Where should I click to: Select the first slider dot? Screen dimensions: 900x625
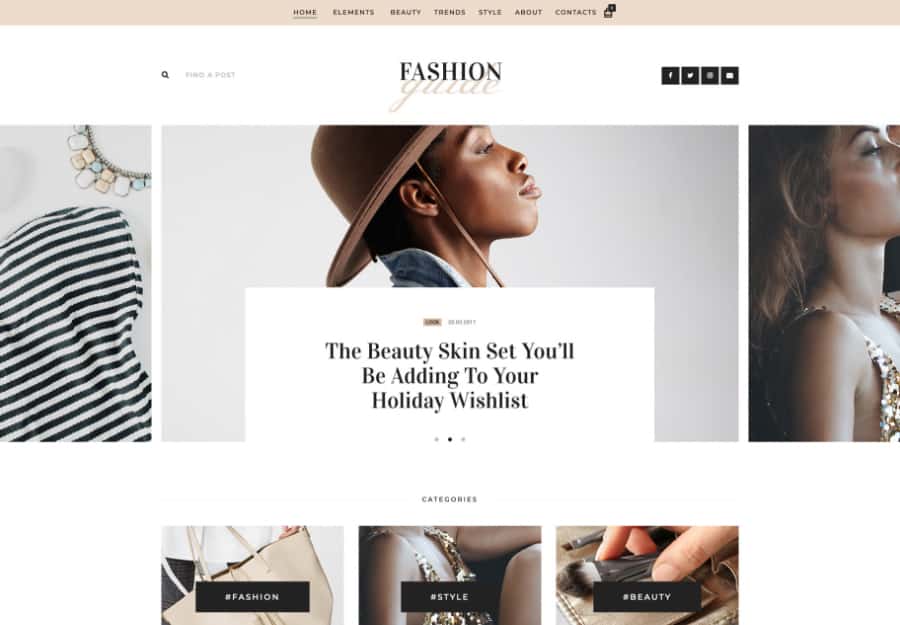pos(436,440)
